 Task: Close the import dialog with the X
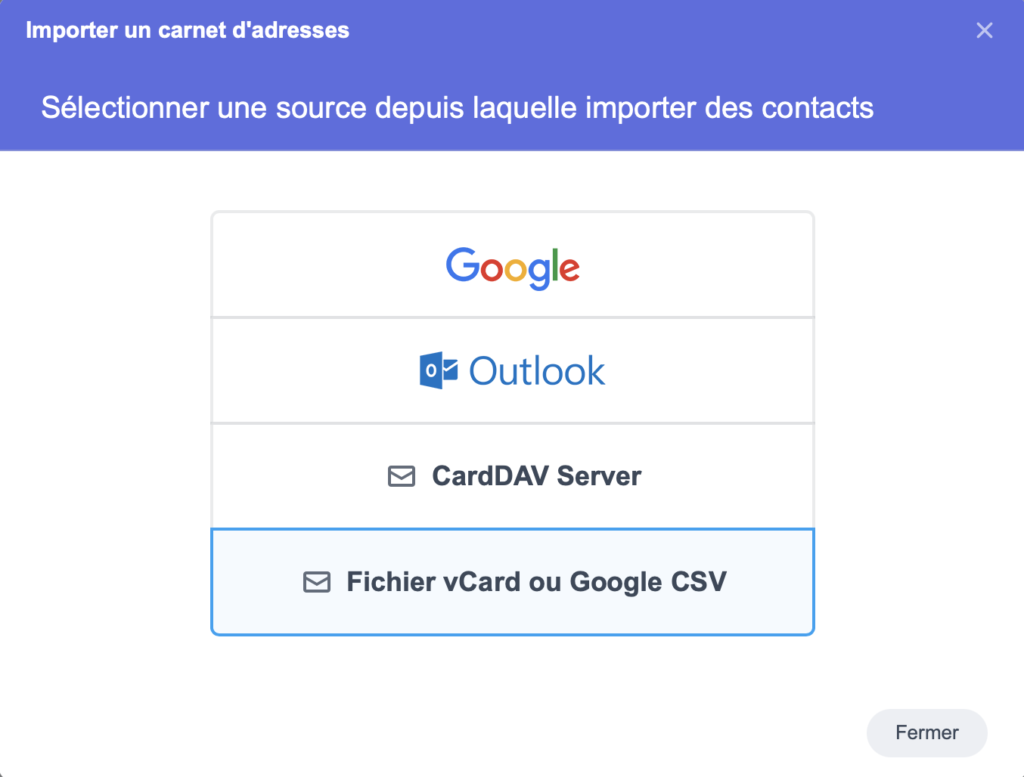click(984, 30)
